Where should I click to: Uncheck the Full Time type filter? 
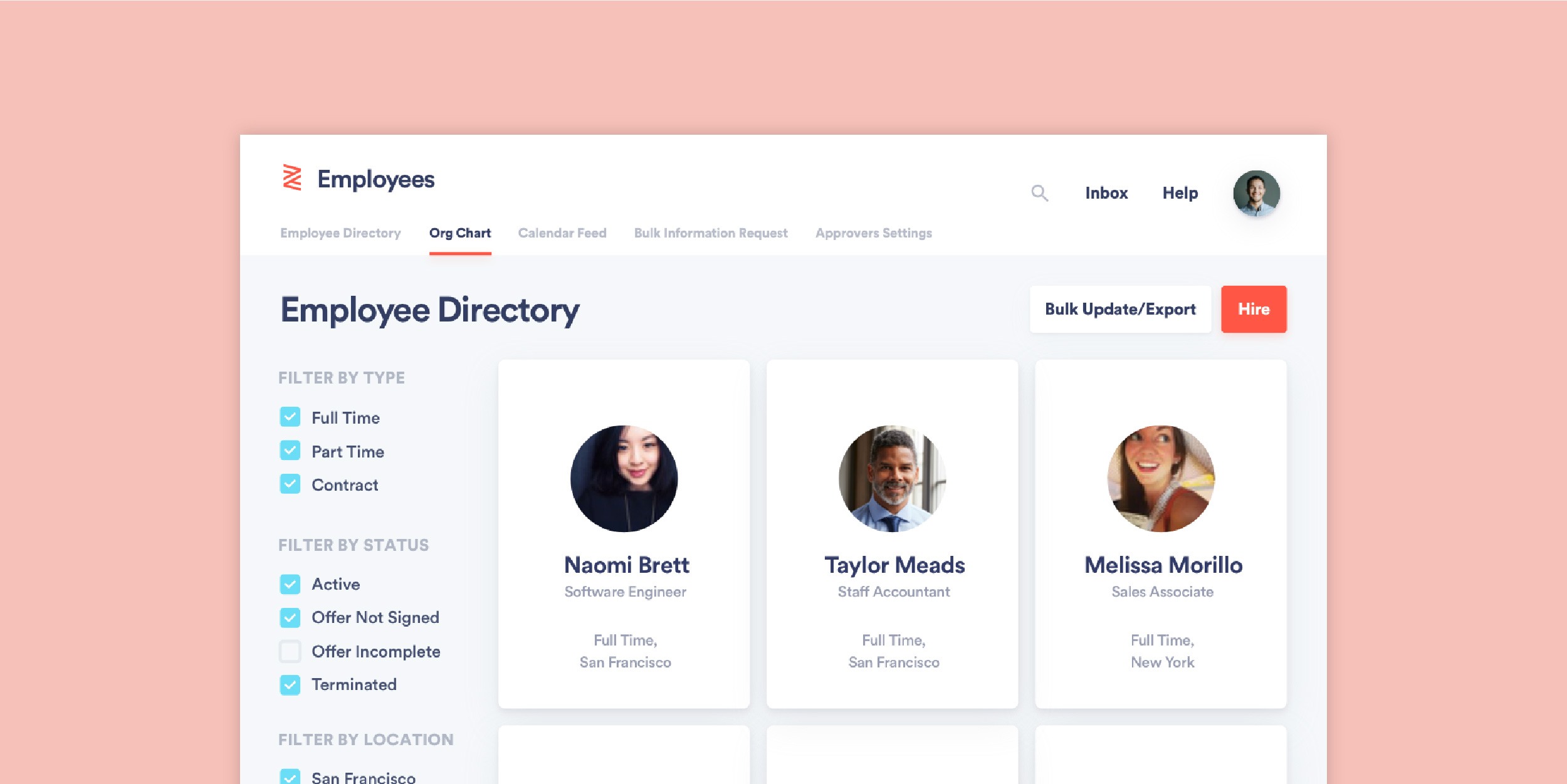click(290, 417)
